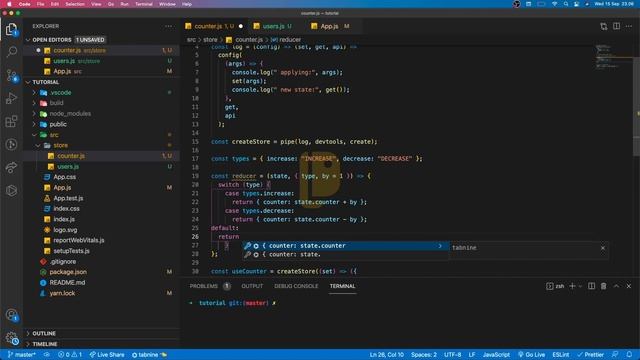Click Ln 26, Col 10 position
This screenshot has width=640, height=360.
(387, 355)
